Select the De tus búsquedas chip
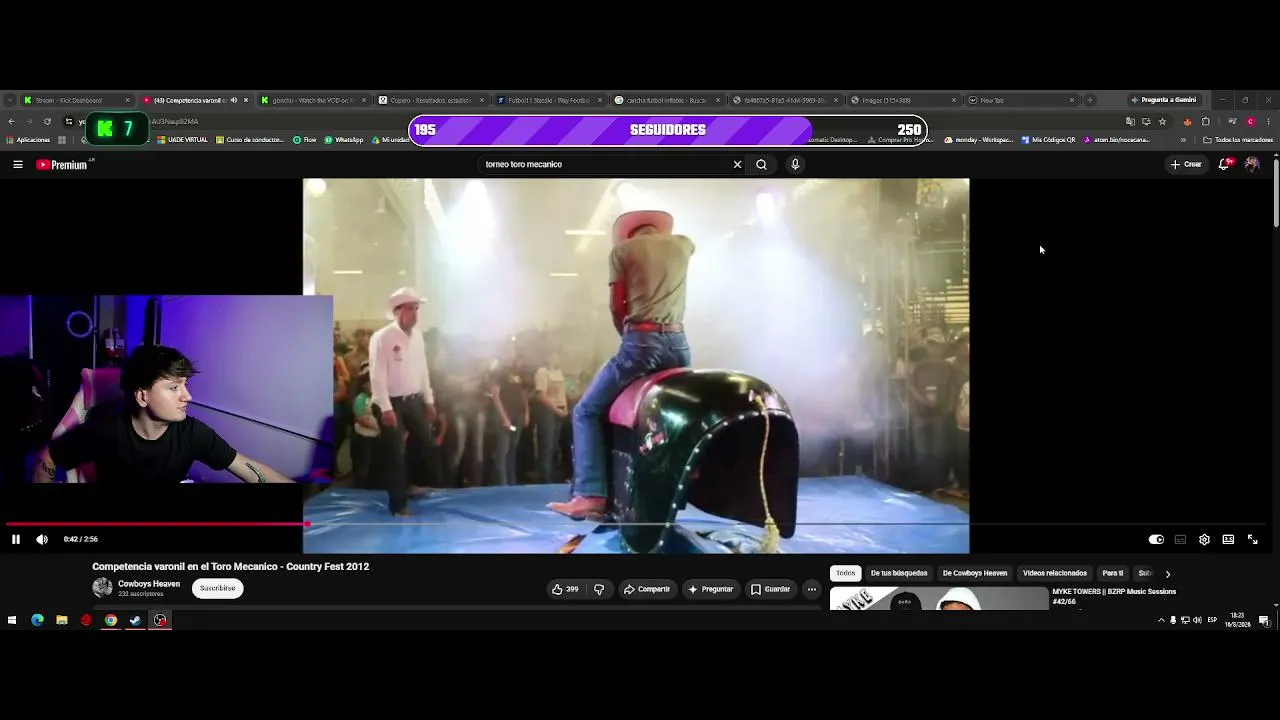This screenshot has width=1280, height=720. pos(899,573)
